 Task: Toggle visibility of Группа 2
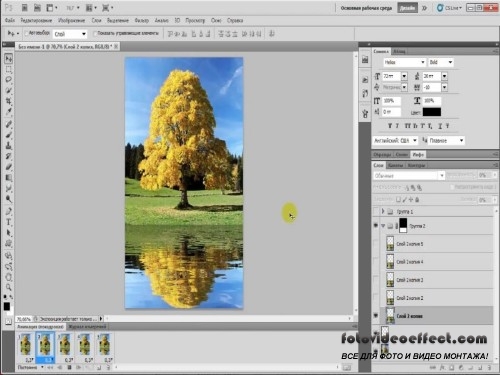pos(376,226)
